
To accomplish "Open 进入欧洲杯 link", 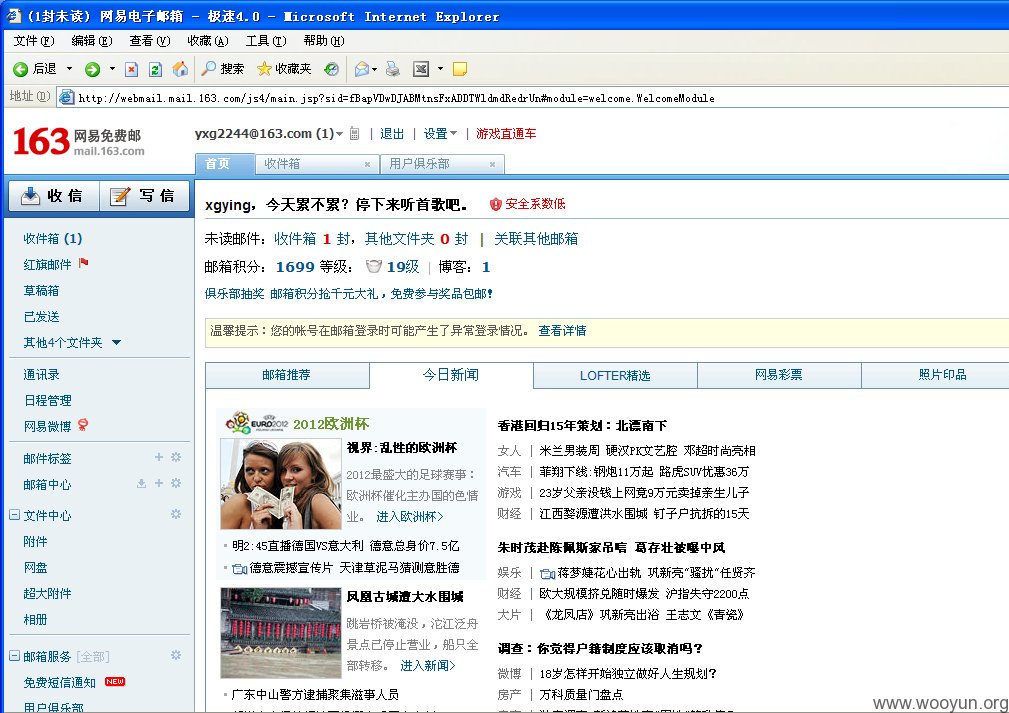I will pos(410,517).
